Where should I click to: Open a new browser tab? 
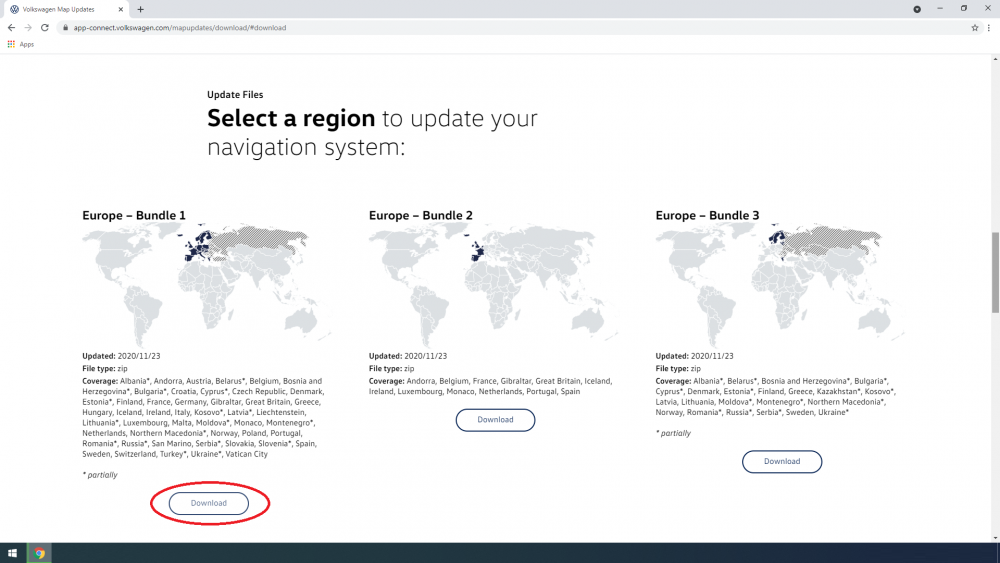(140, 9)
